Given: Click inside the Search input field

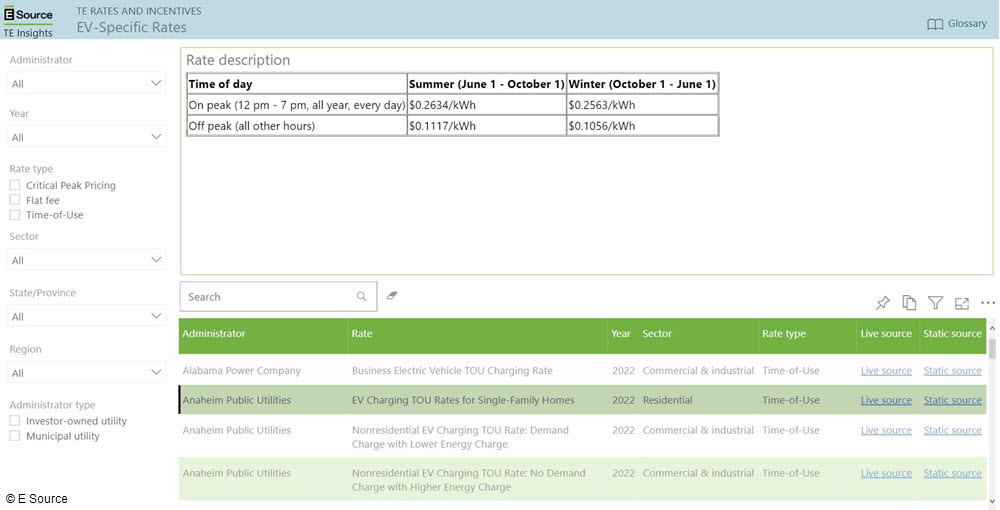Looking at the screenshot, I should tap(268, 297).
